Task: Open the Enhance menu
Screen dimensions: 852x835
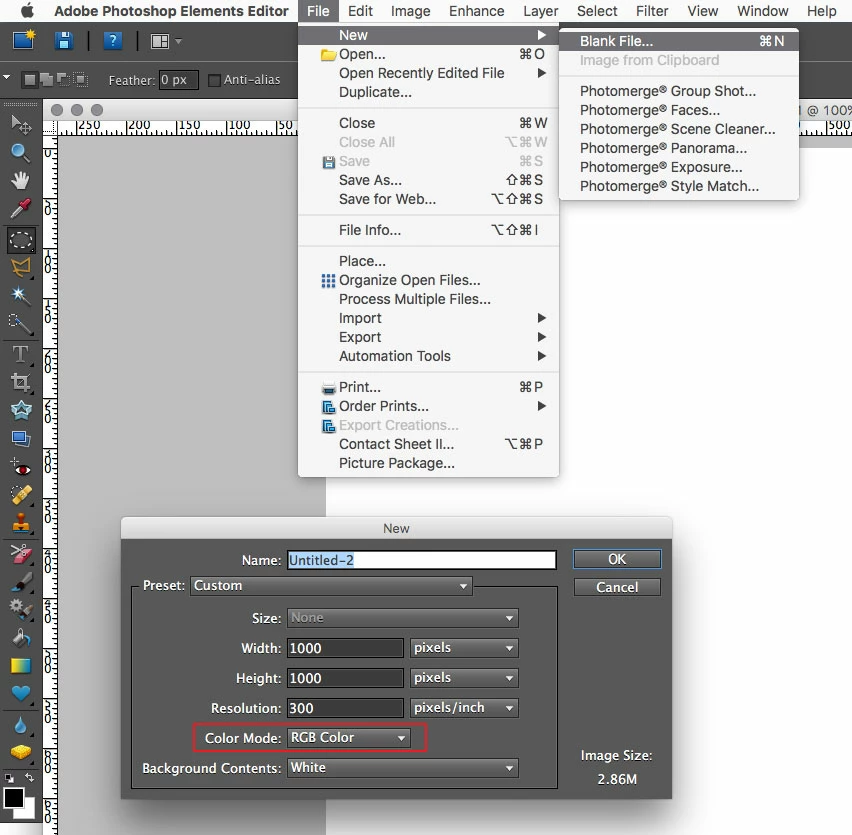Action: (x=477, y=11)
